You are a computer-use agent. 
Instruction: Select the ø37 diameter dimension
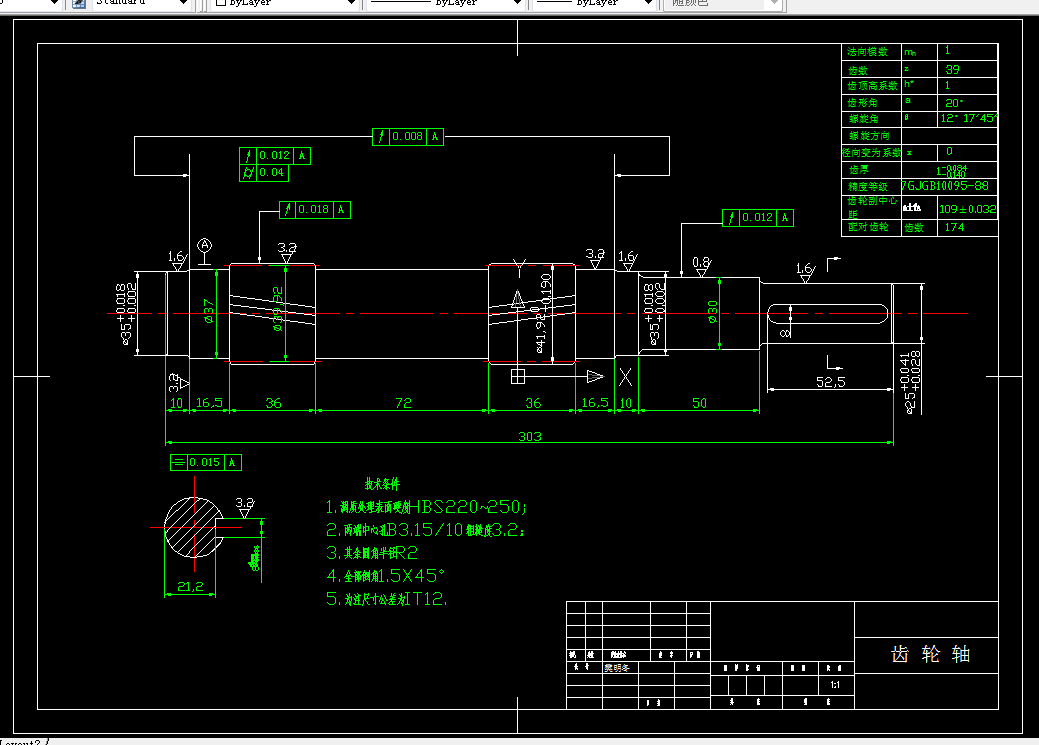pos(209,311)
